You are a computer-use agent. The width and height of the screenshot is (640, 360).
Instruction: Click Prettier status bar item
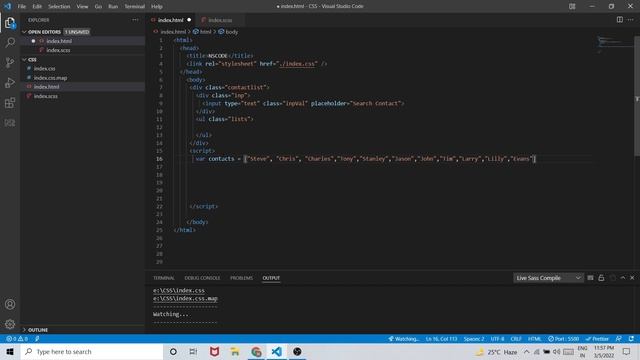click(x=597, y=339)
